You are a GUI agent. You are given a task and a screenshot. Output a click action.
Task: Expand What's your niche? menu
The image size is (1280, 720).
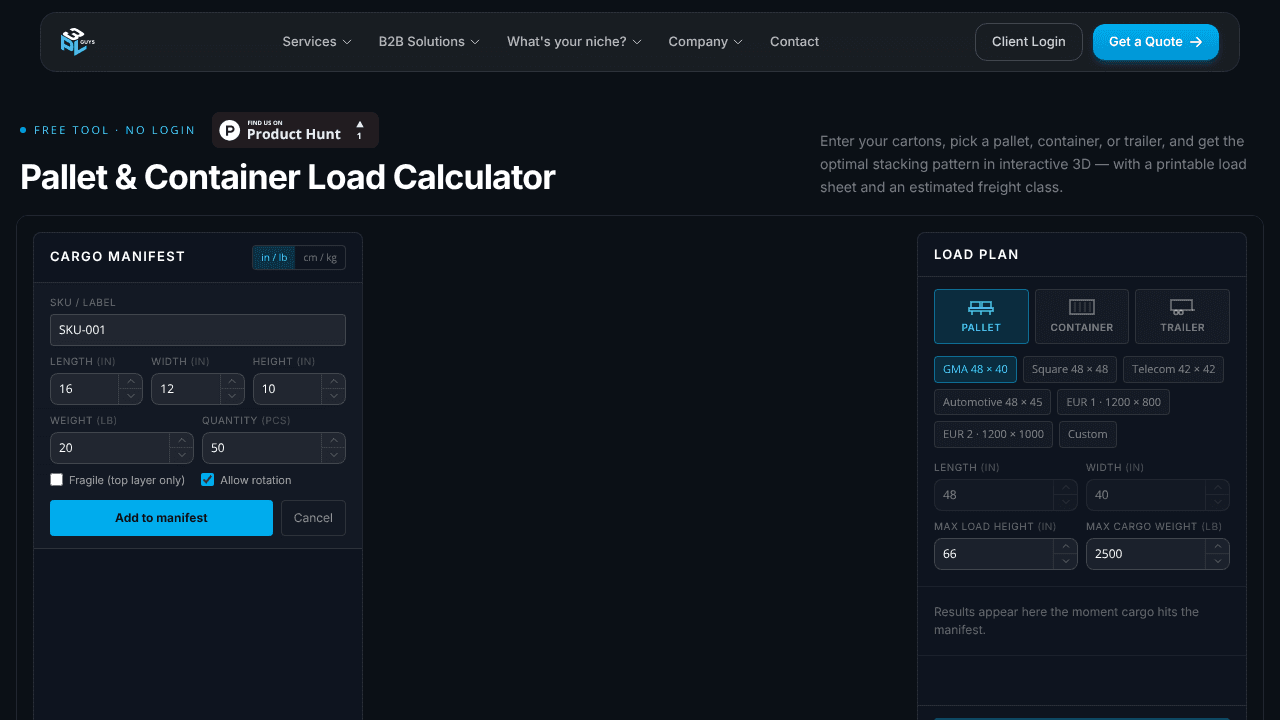[574, 42]
